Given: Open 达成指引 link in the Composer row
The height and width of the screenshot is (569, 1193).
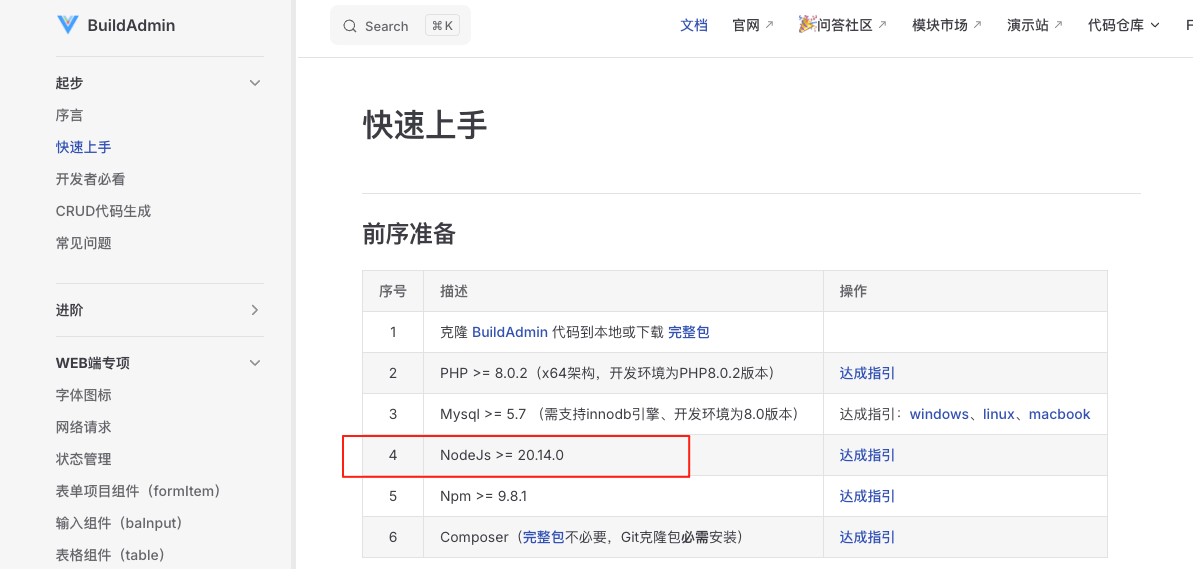Looking at the screenshot, I should pyautogui.click(x=867, y=538).
